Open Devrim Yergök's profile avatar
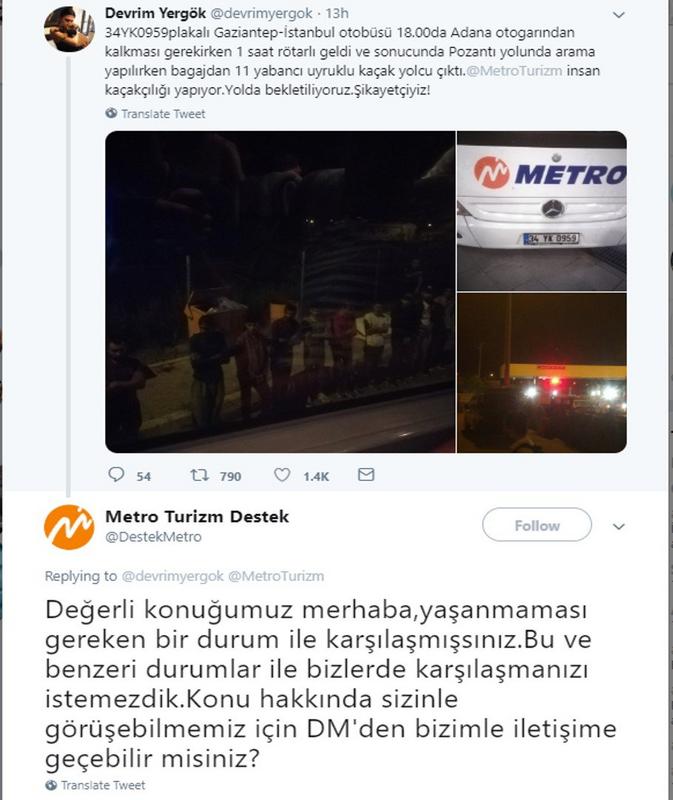Viewport: 673px width, 800px height. tap(69, 29)
